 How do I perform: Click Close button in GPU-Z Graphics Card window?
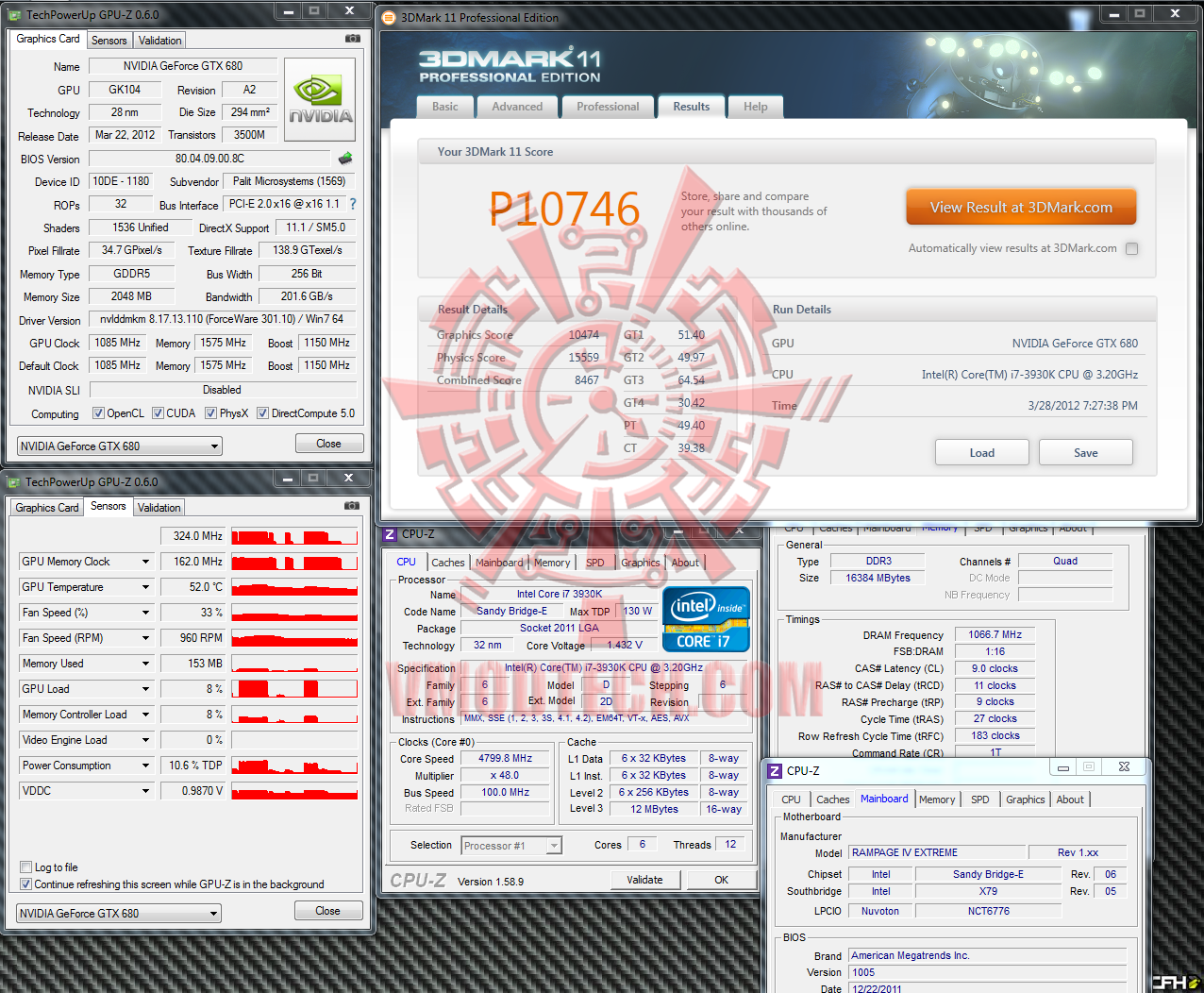click(328, 444)
